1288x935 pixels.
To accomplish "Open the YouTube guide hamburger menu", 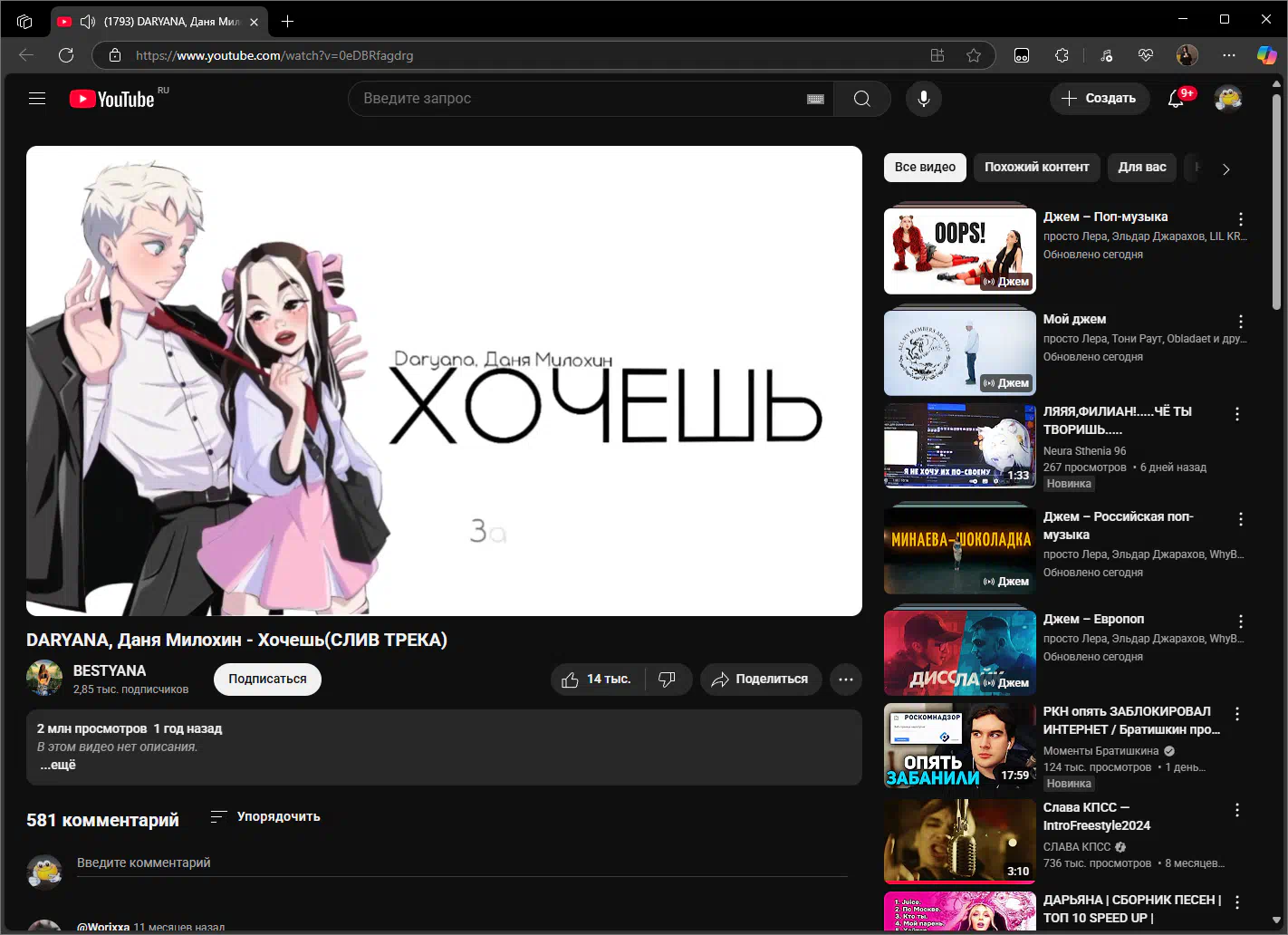I will tap(37, 99).
